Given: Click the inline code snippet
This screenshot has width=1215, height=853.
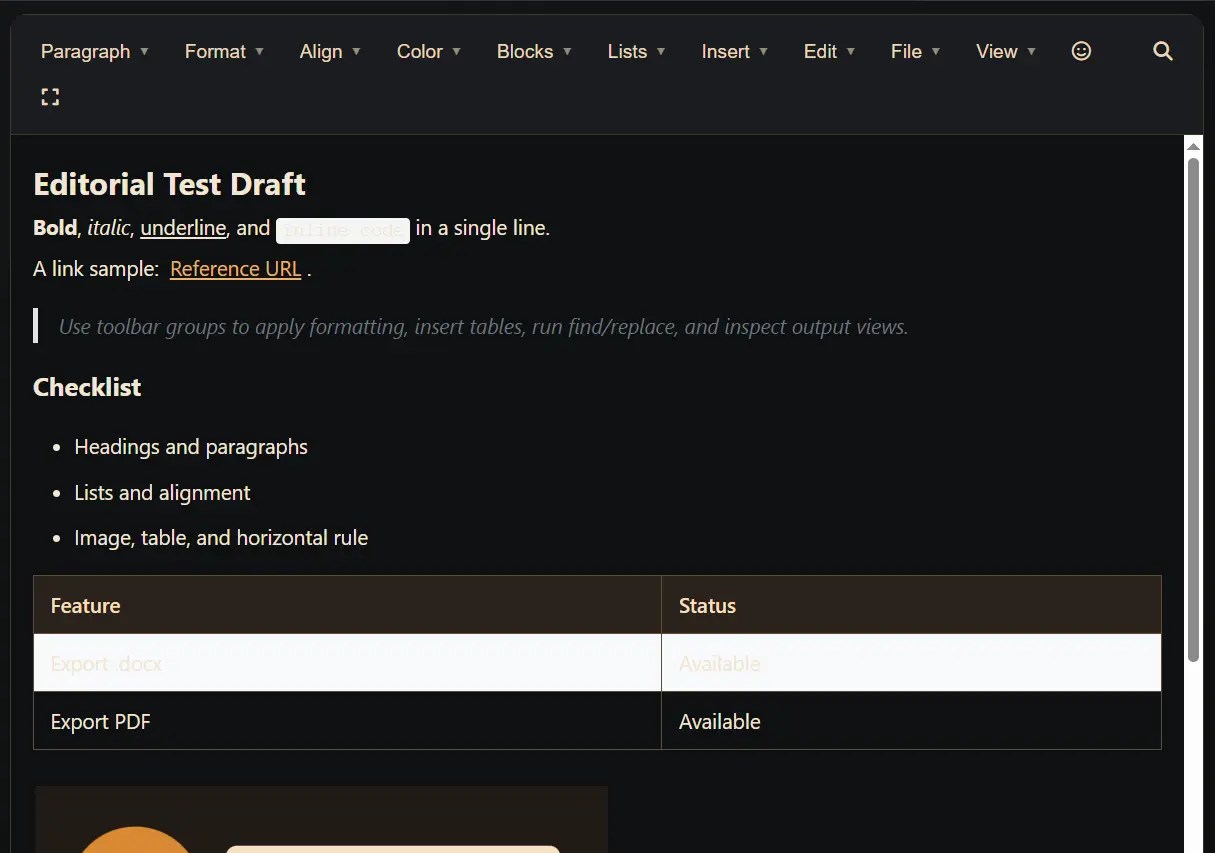Looking at the screenshot, I should tap(343, 230).
